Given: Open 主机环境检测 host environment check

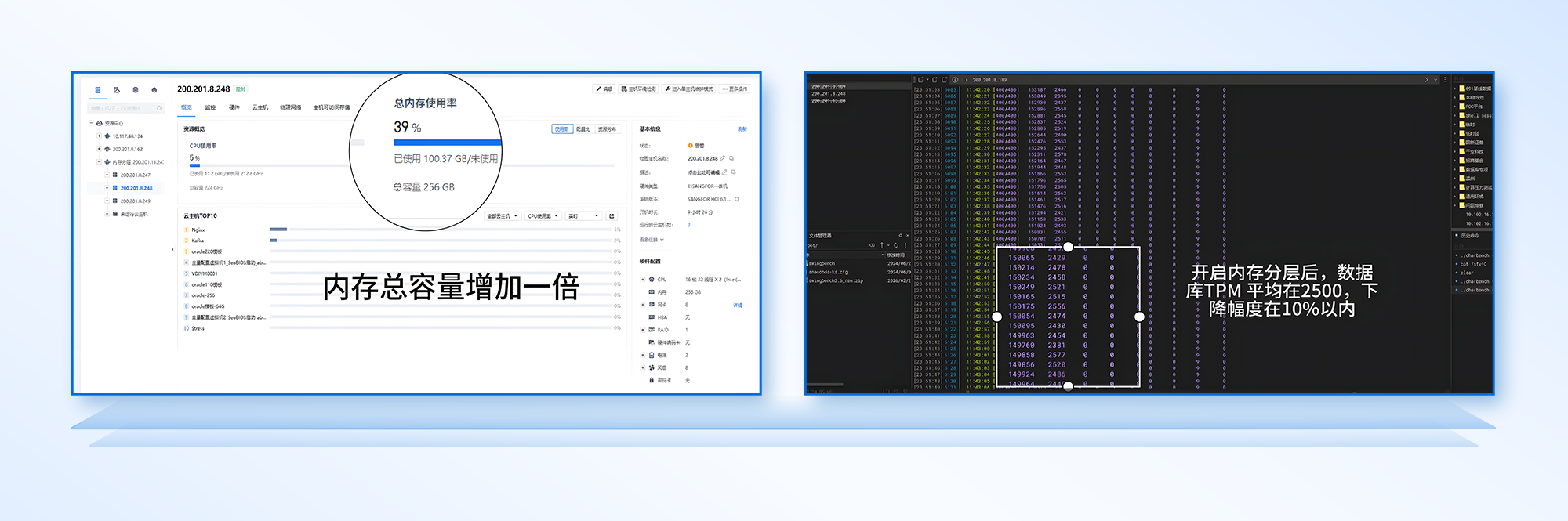Looking at the screenshot, I should pyautogui.click(x=639, y=89).
